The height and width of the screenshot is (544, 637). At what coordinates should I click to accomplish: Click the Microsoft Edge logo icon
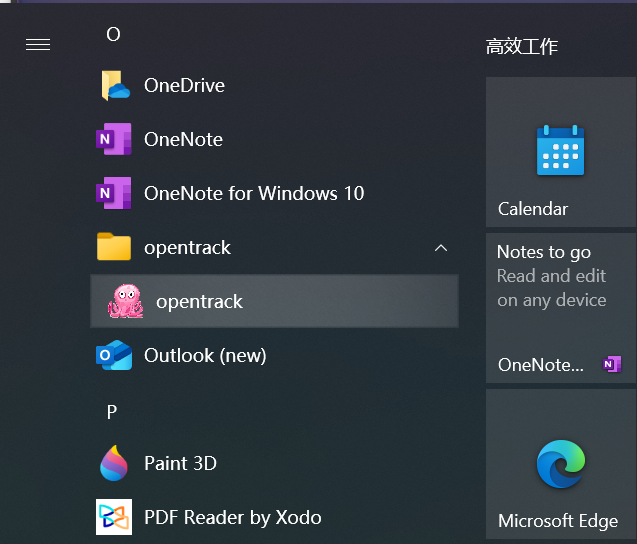[561, 464]
